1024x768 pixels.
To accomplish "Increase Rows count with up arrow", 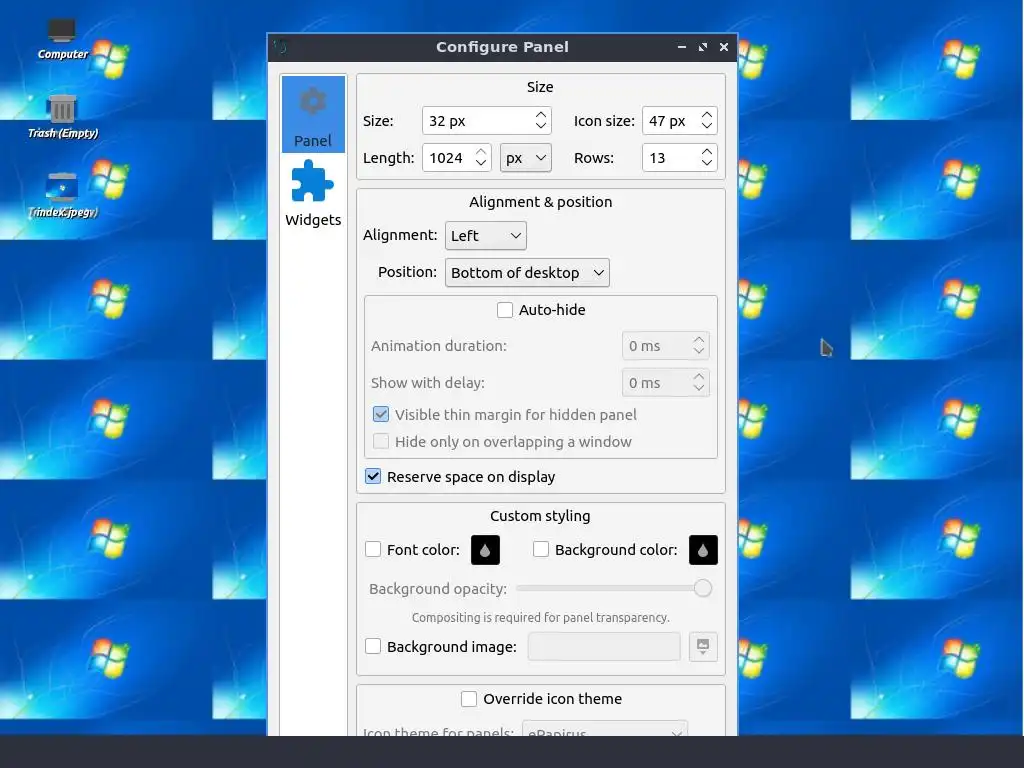I will 707,152.
